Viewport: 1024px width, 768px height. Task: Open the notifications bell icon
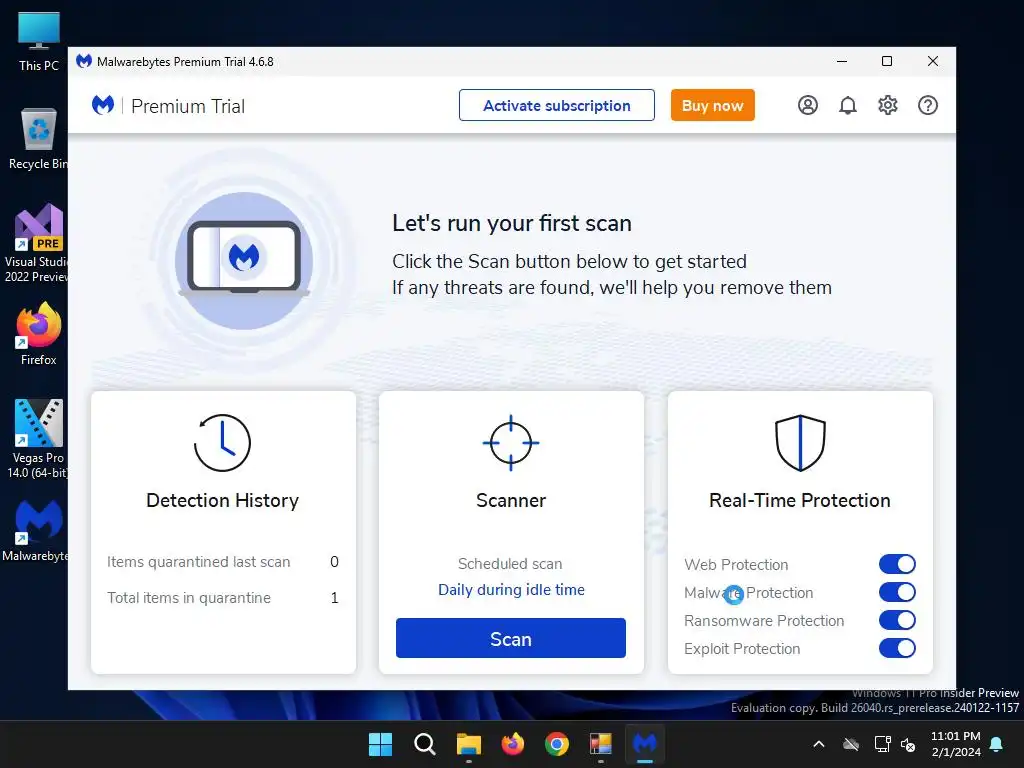[x=848, y=105]
